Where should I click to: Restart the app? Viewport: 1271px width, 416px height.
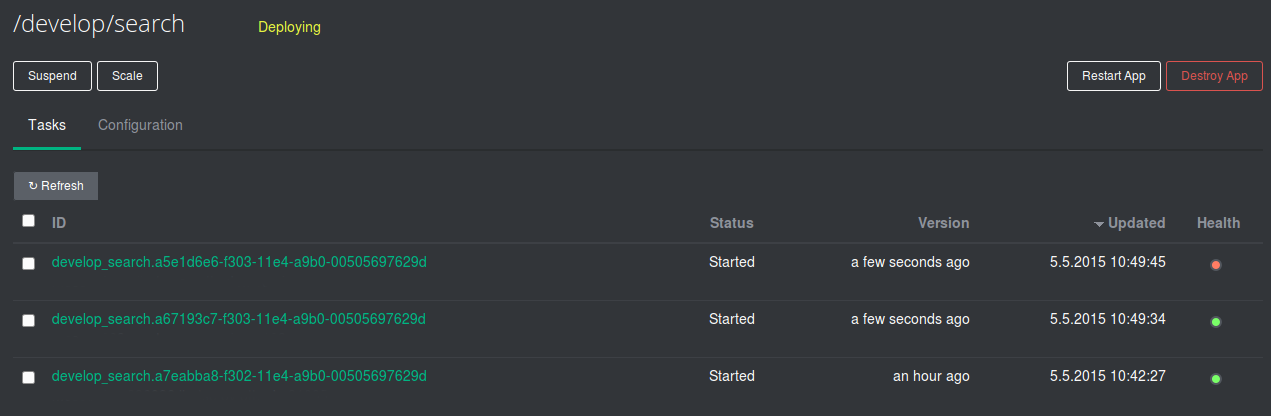pos(1113,76)
